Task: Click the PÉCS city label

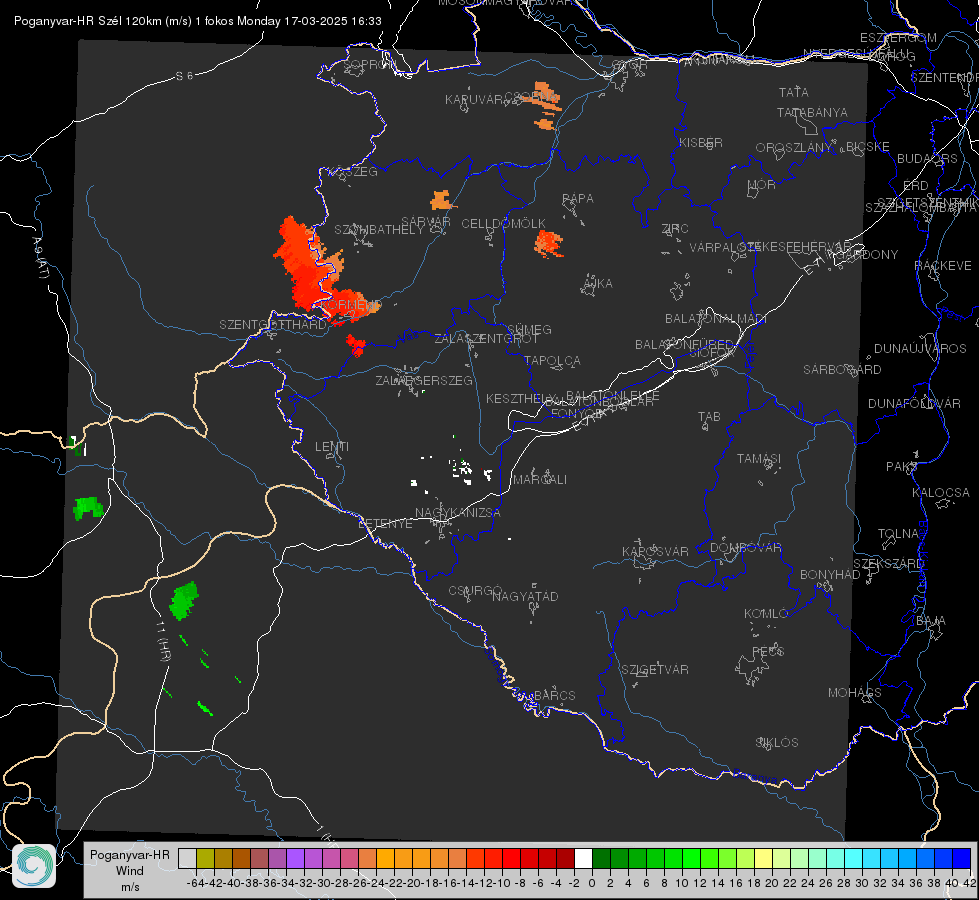Action: [768, 651]
